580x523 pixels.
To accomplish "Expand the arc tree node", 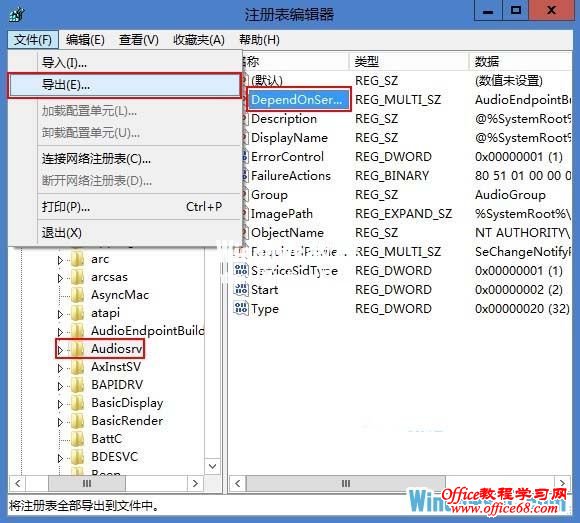I will [x=60, y=260].
